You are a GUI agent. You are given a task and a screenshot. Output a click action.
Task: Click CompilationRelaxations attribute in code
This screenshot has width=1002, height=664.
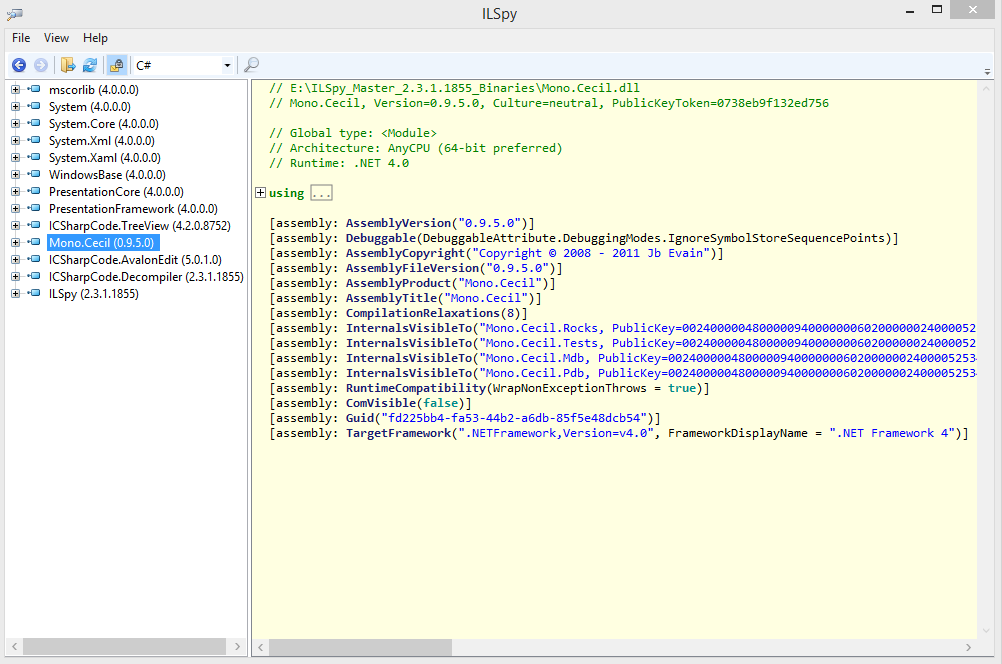422,313
